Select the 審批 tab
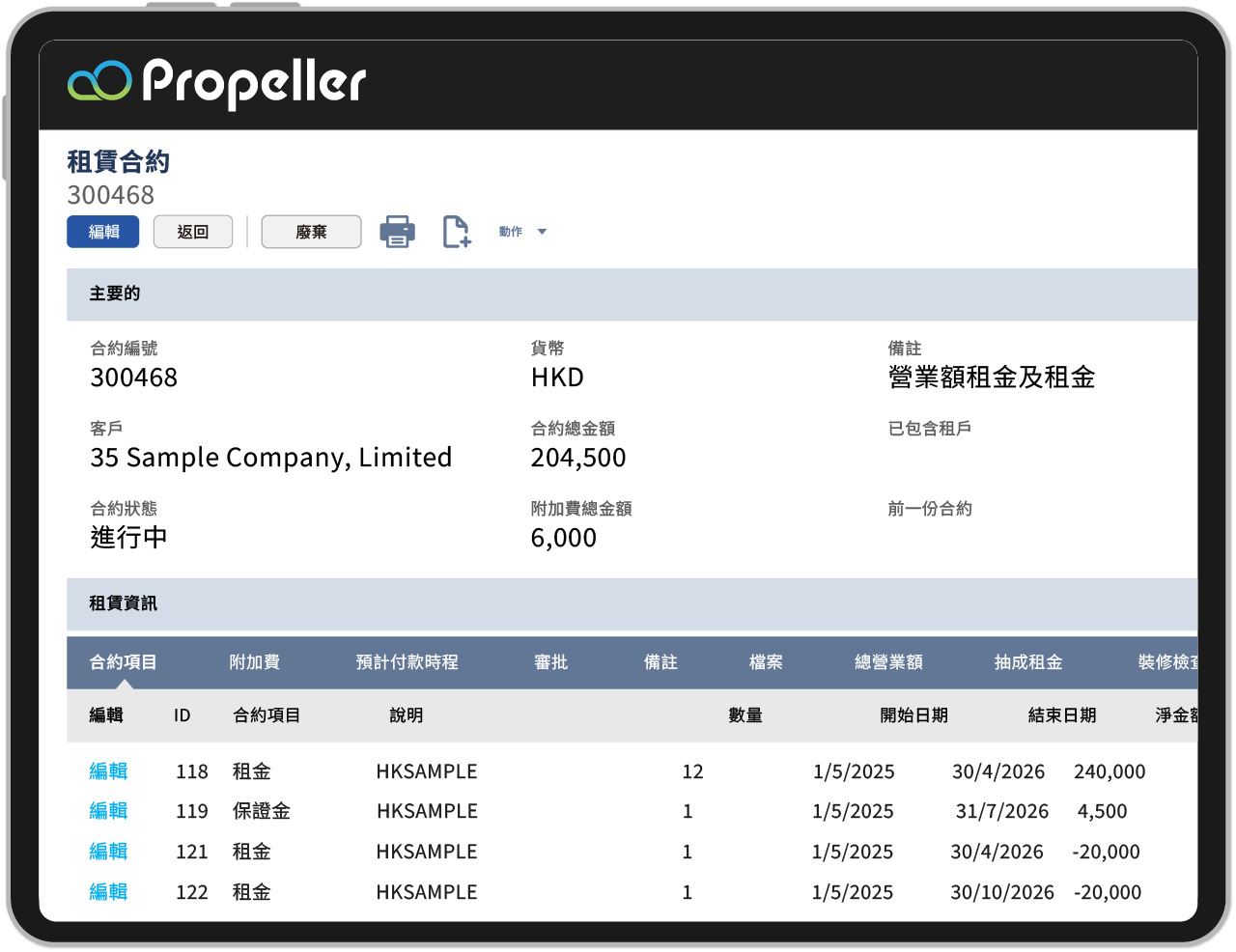This screenshot has width=1236, height=952. point(550,662)
